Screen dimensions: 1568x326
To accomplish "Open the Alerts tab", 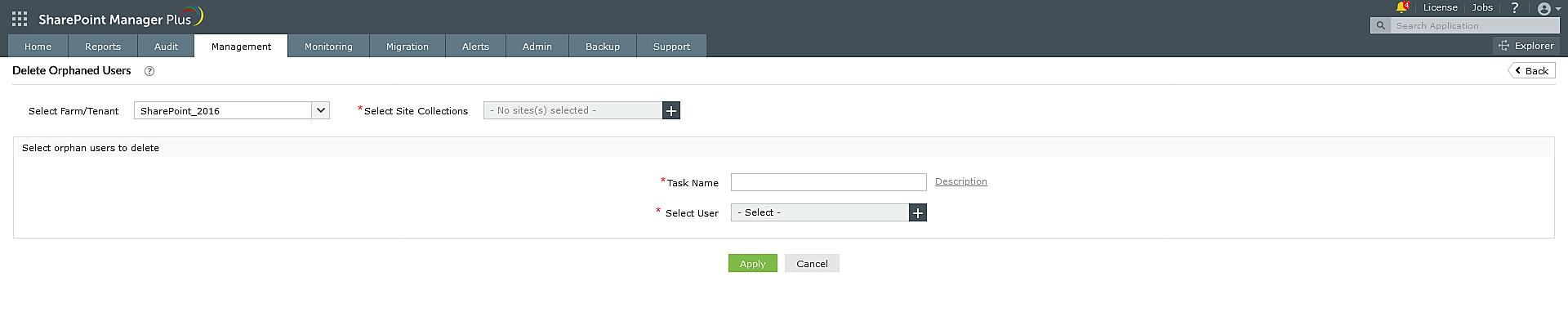I will [475, 47].
